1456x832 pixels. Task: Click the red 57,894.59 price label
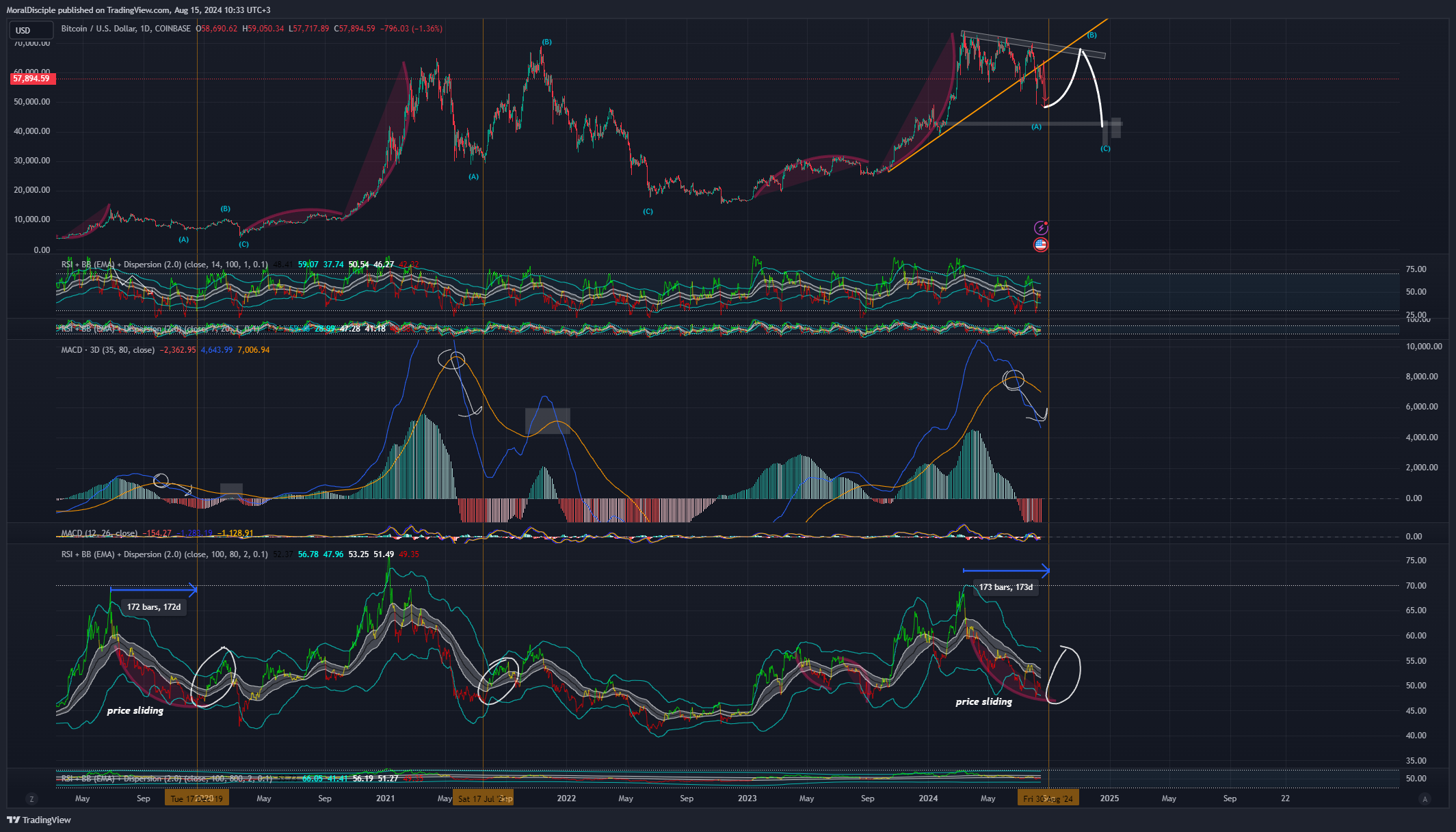coord(32,79)
